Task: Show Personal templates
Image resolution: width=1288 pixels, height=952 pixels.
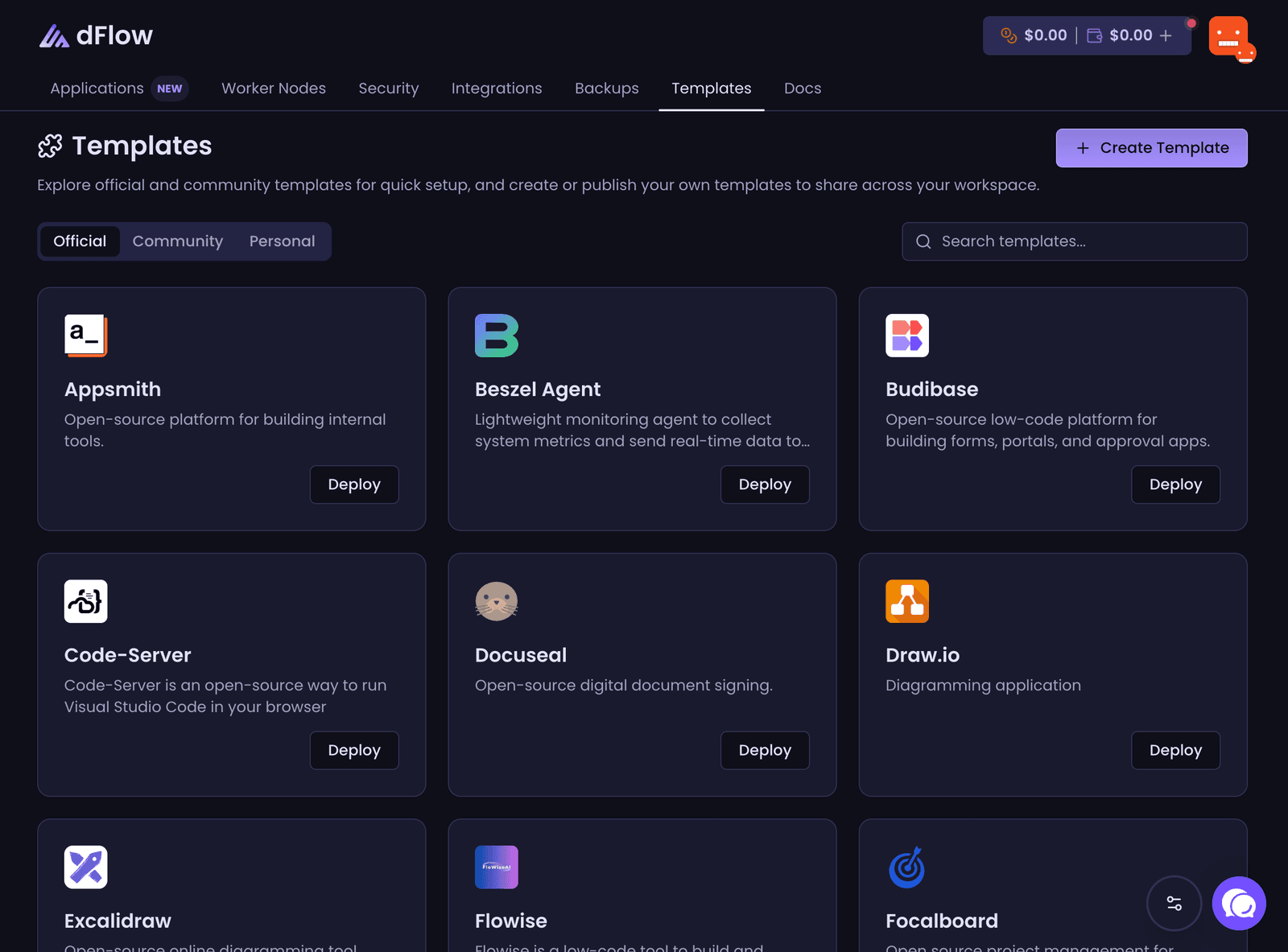Action: (x=282, y=241)
